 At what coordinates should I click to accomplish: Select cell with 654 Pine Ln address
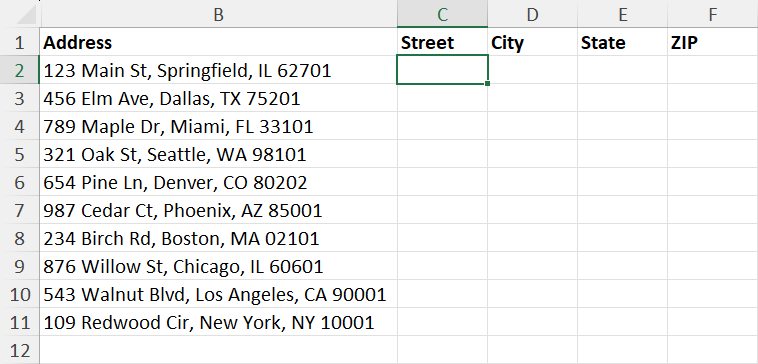coord(219,183)
